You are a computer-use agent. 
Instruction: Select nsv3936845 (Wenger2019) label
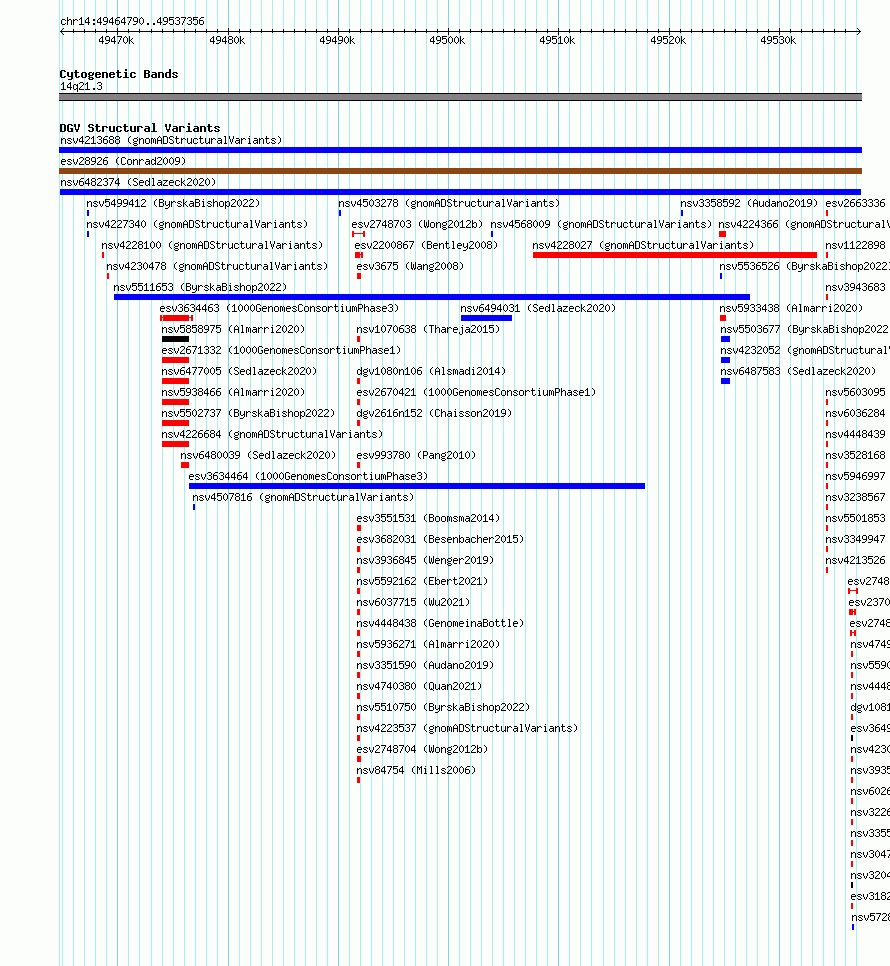[425, 559]
